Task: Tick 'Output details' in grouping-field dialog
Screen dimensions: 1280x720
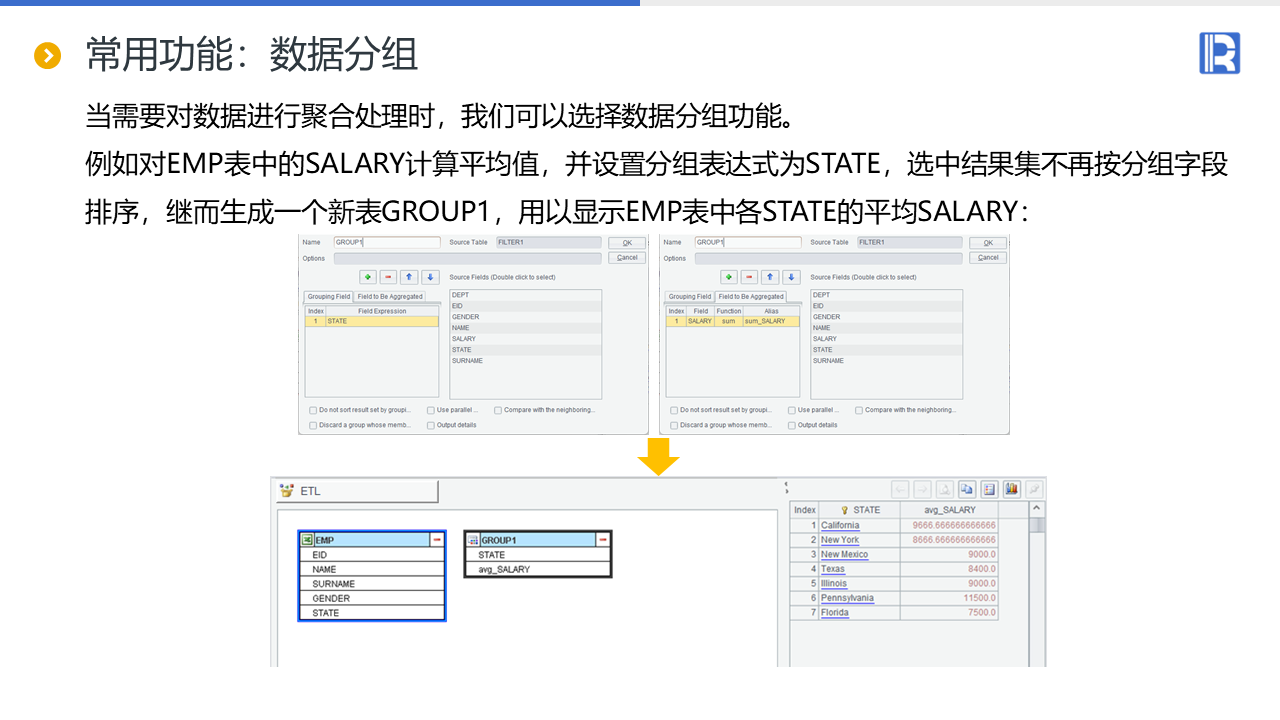Action: [x=431, y=425]
